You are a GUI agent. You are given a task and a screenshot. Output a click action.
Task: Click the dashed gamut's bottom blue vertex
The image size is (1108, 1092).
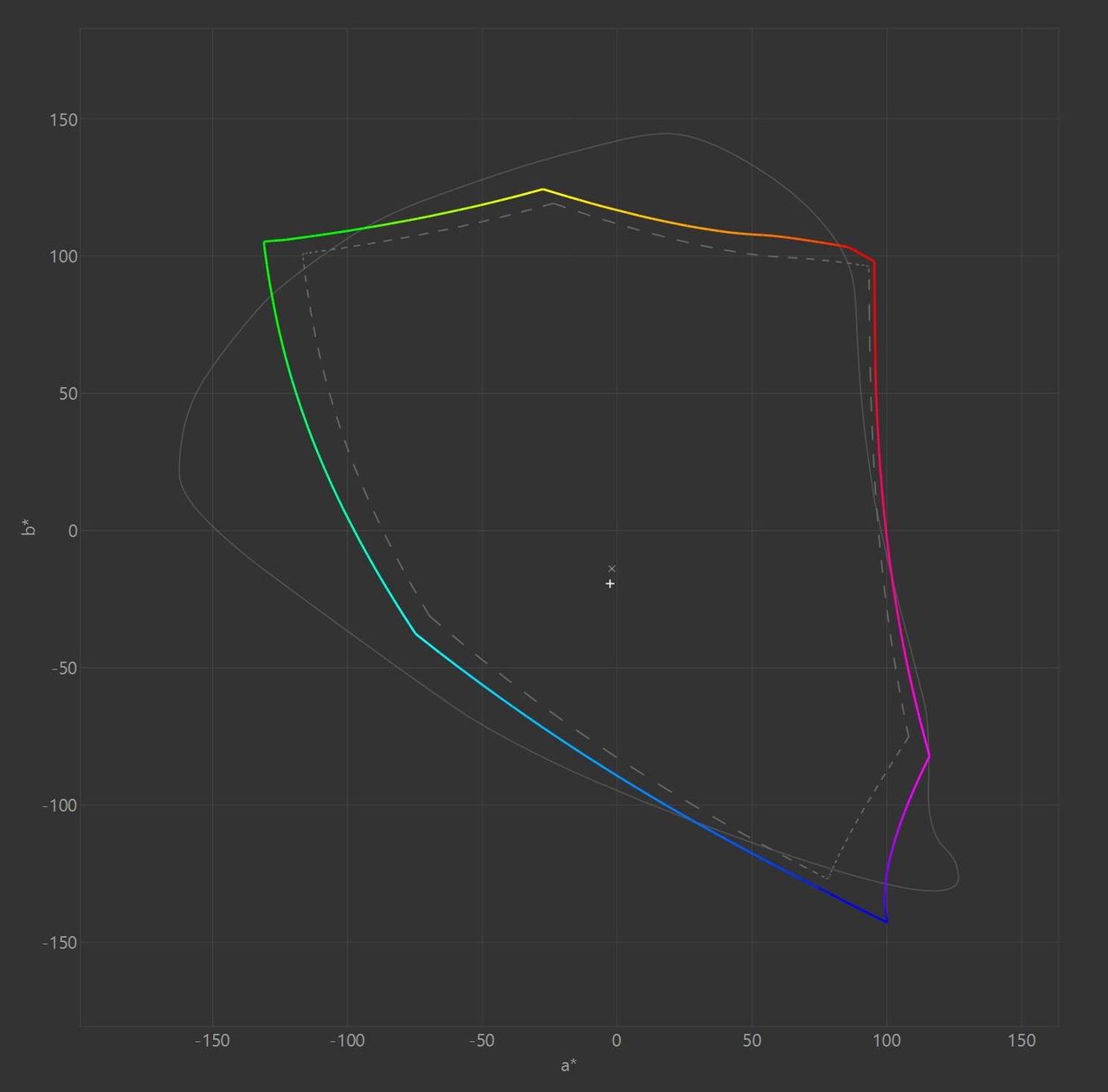click(x=828, y=878)
